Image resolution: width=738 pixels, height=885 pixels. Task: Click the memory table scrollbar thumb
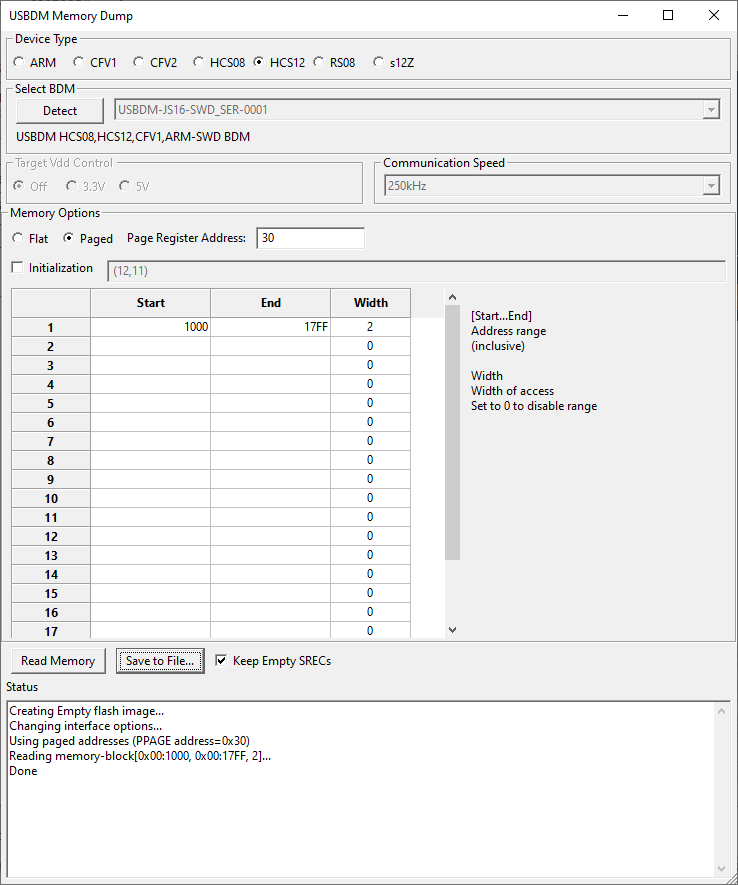pyautogui.click(x=452, y=432)
